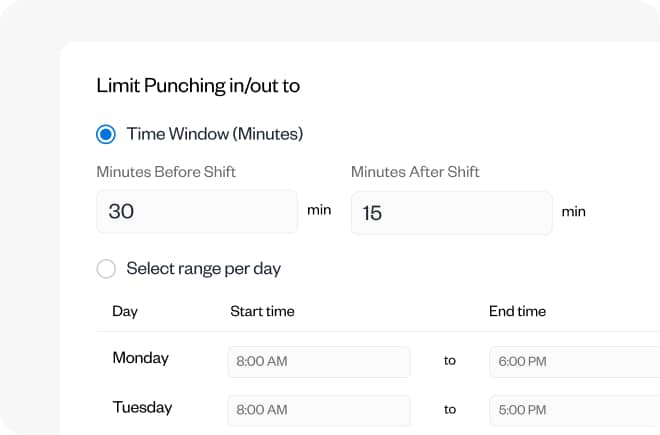Click the 'Start time' column header
This screenshot has height=435, width=660.
[262, 311]
